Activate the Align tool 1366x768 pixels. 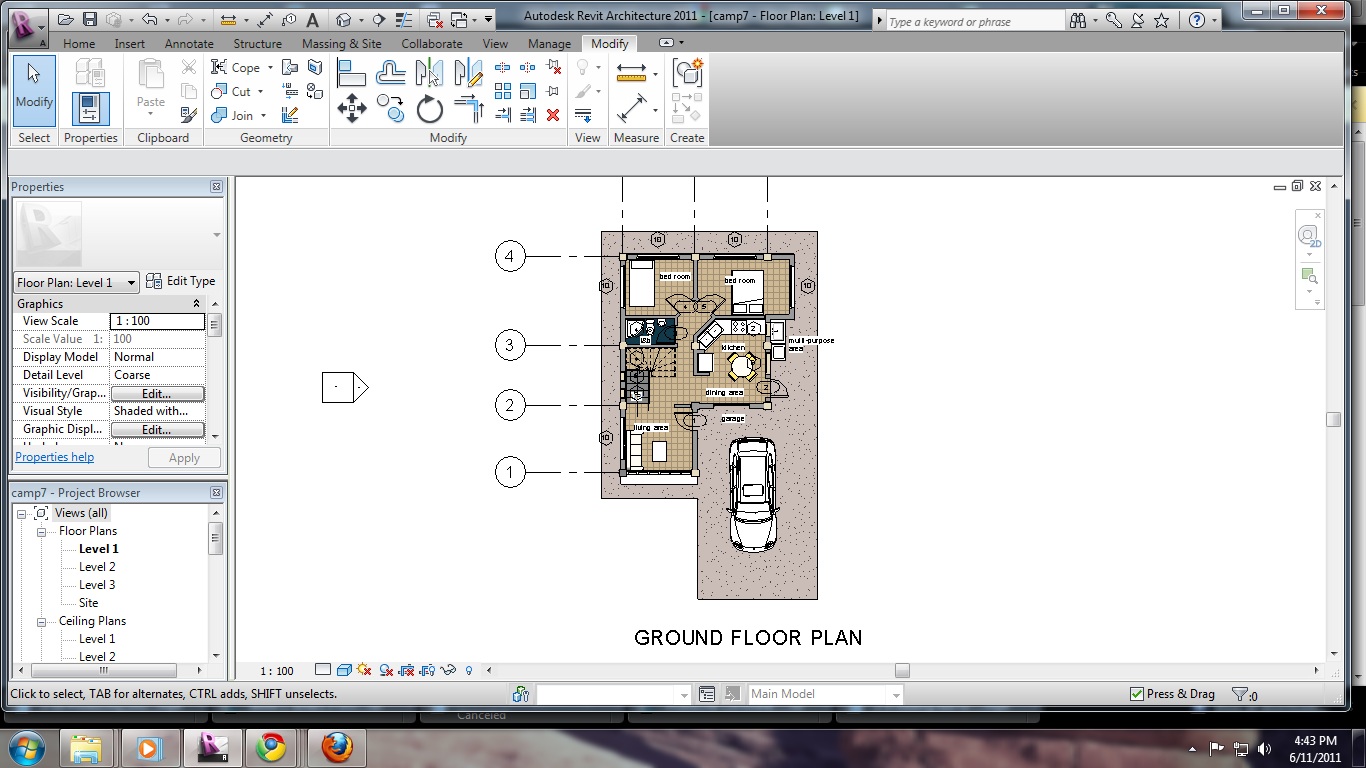coord(351,72)
